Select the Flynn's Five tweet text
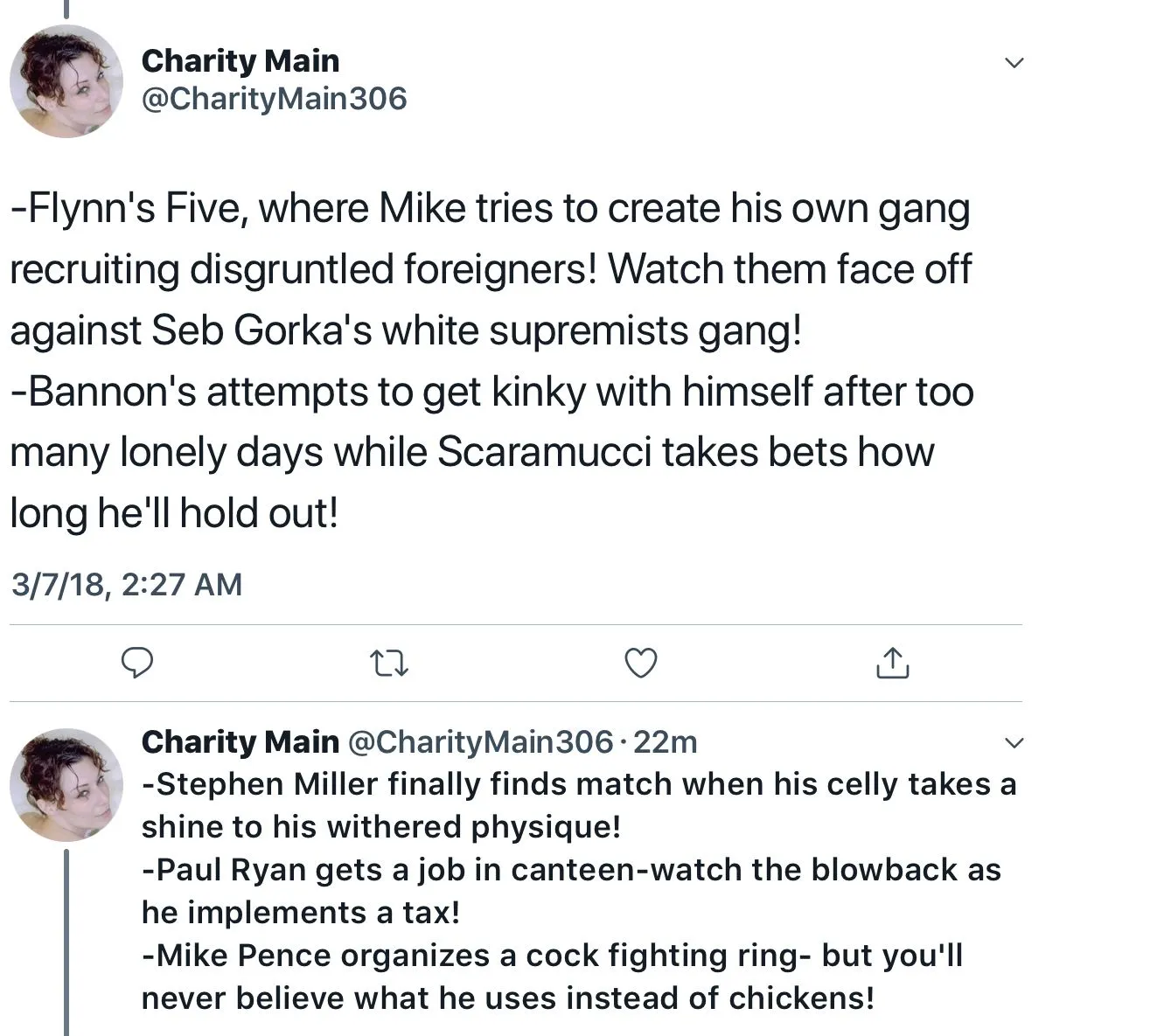Image resolution: width=1171 pixels, height=1036 pixels. click(490, 269)
